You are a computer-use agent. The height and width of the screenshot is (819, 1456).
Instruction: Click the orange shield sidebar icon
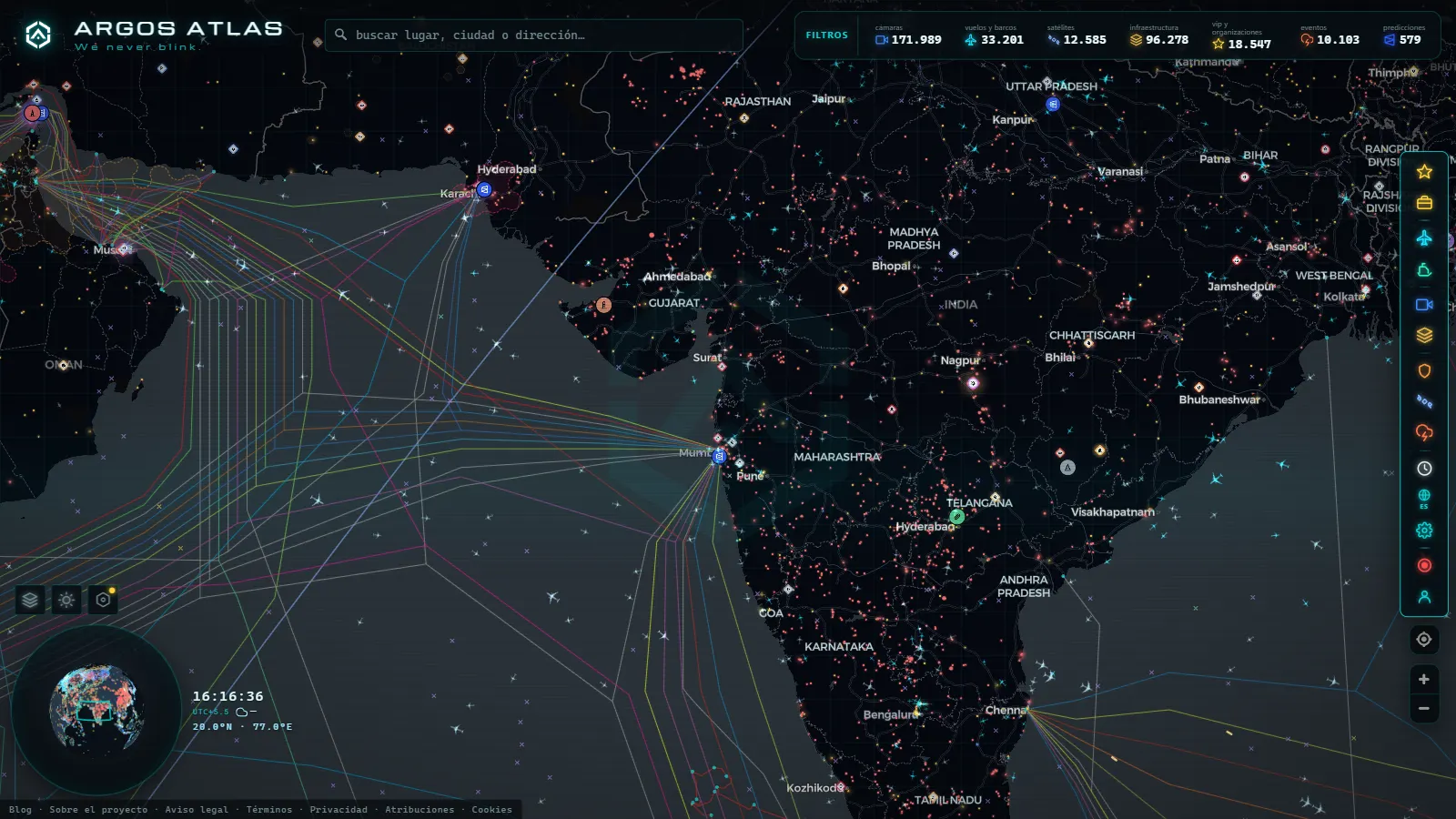point(1424,370)
